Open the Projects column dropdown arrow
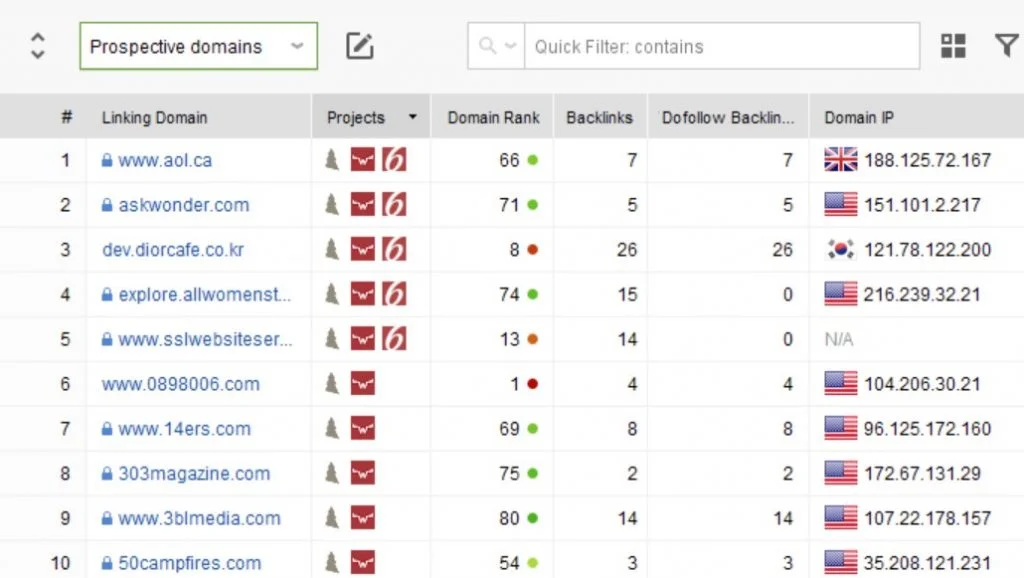This screenshot has width=1024, height=578. click(x=412, y=117)
